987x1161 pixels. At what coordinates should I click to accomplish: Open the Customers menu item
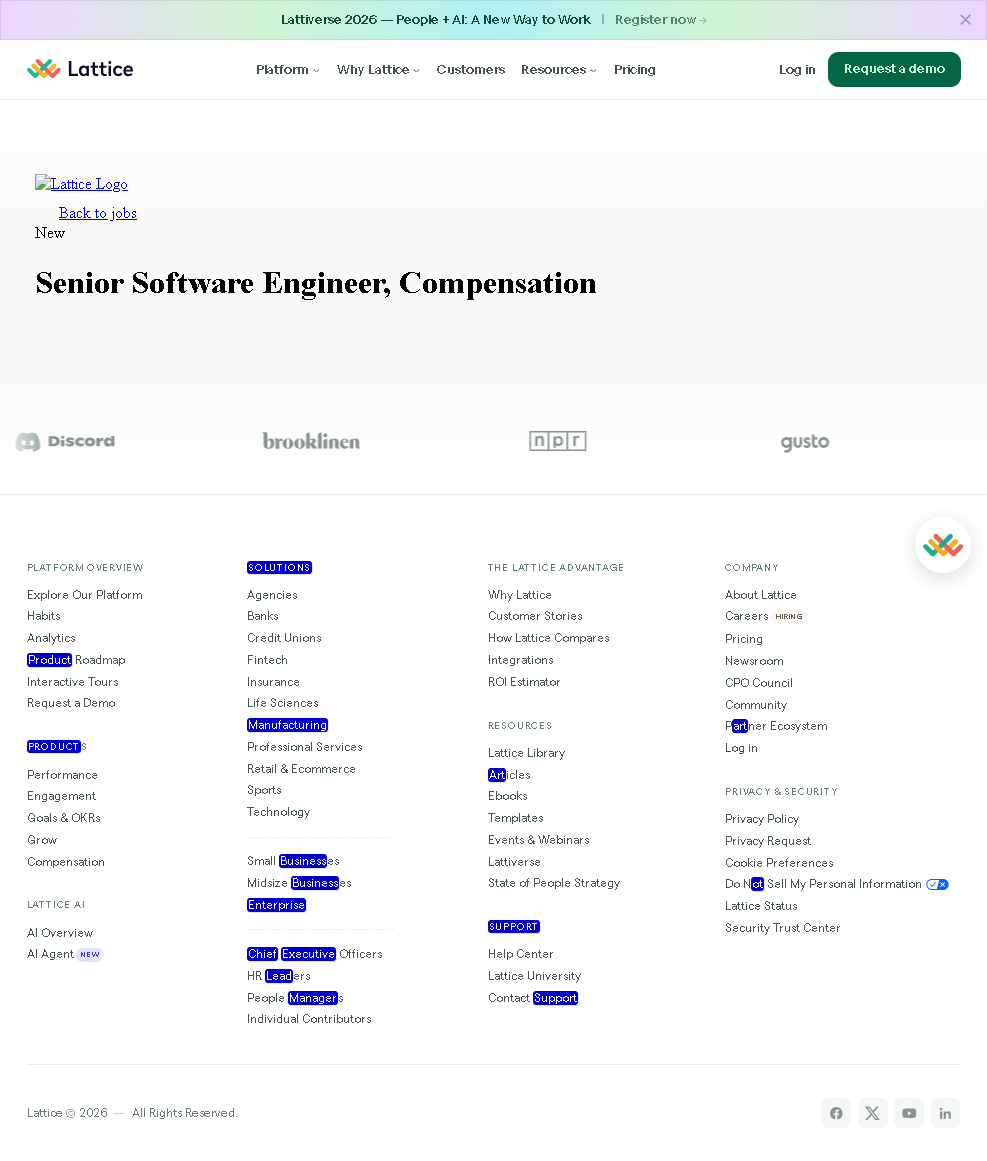coord(470,70)
